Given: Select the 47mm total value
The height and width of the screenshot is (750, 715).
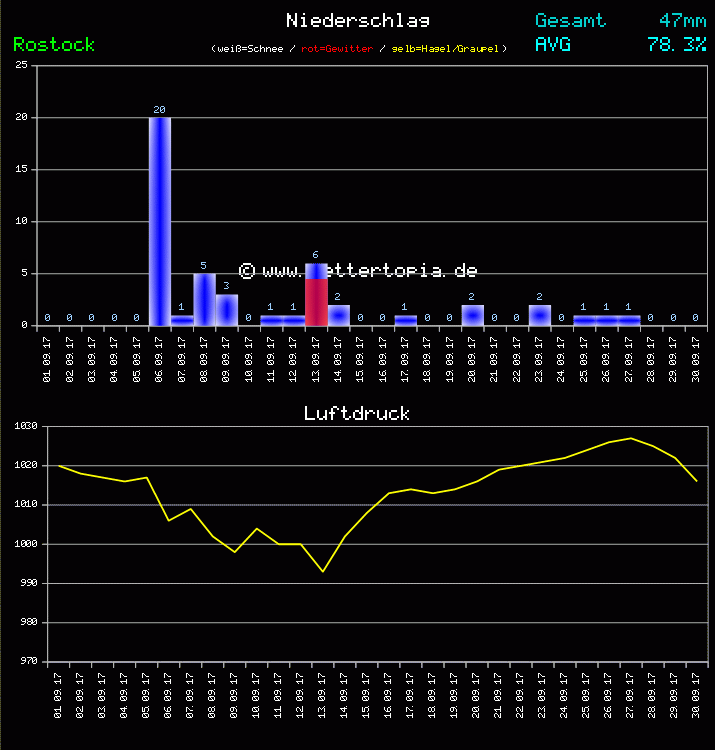Looking at the screenshot, I should [x=682, y=20].
